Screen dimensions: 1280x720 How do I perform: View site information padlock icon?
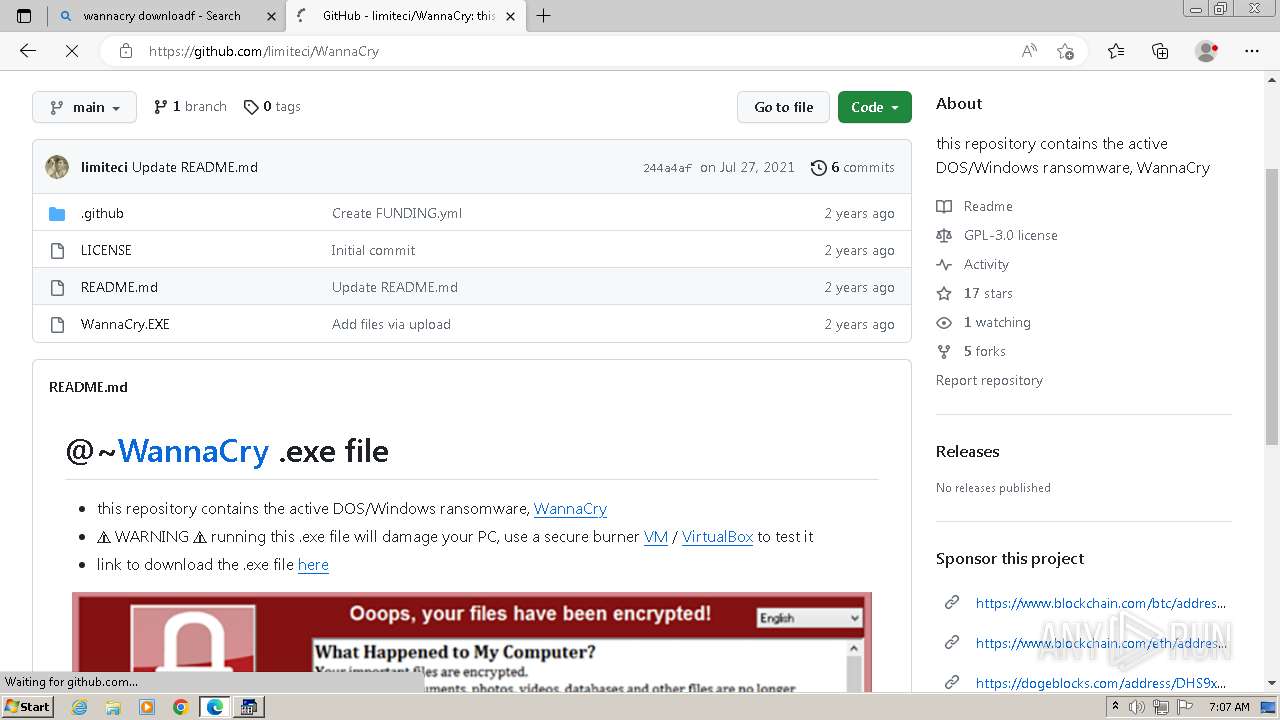tap(126, 51)
